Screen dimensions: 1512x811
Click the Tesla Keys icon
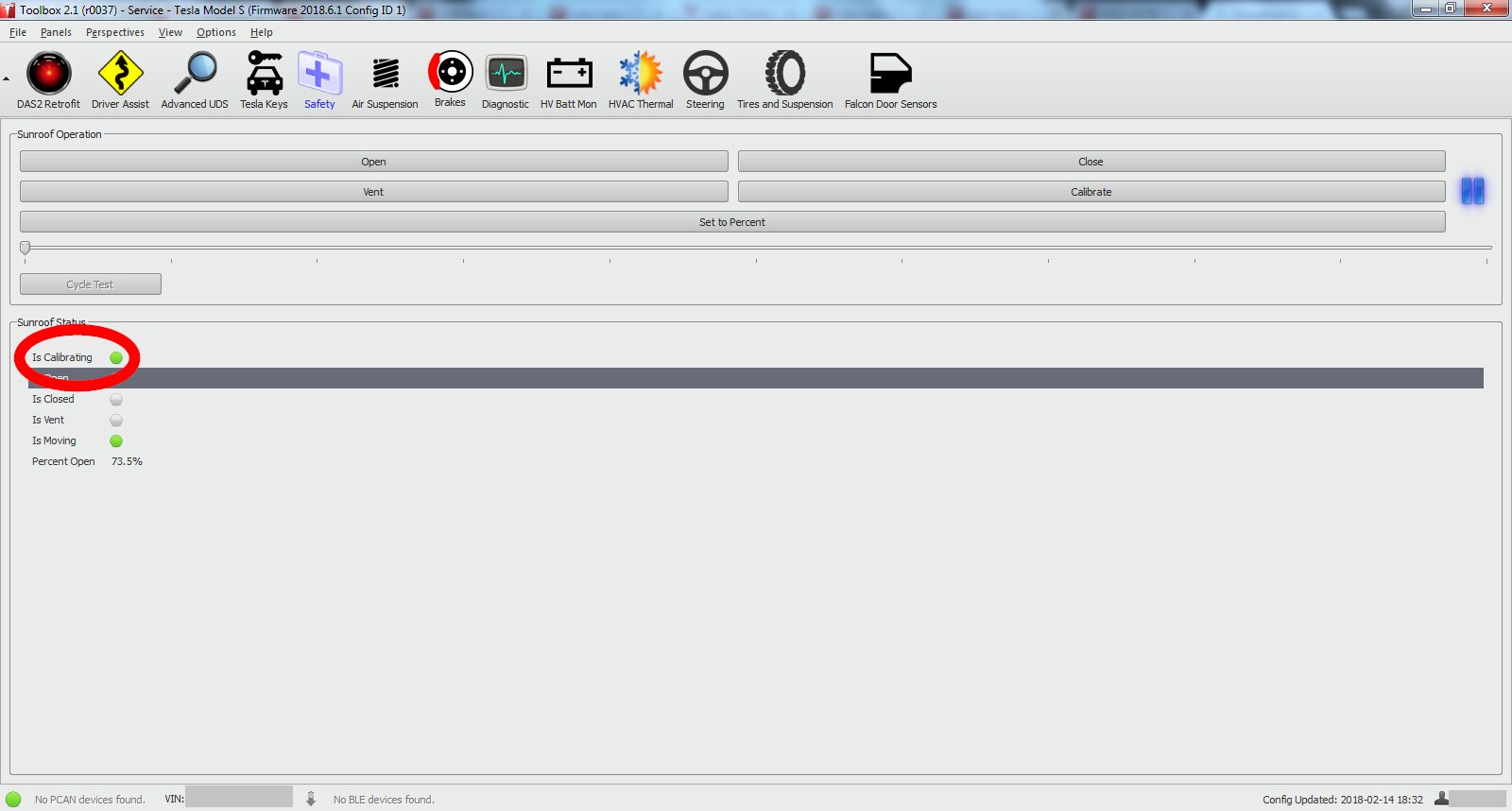click(x=264, y=75)
